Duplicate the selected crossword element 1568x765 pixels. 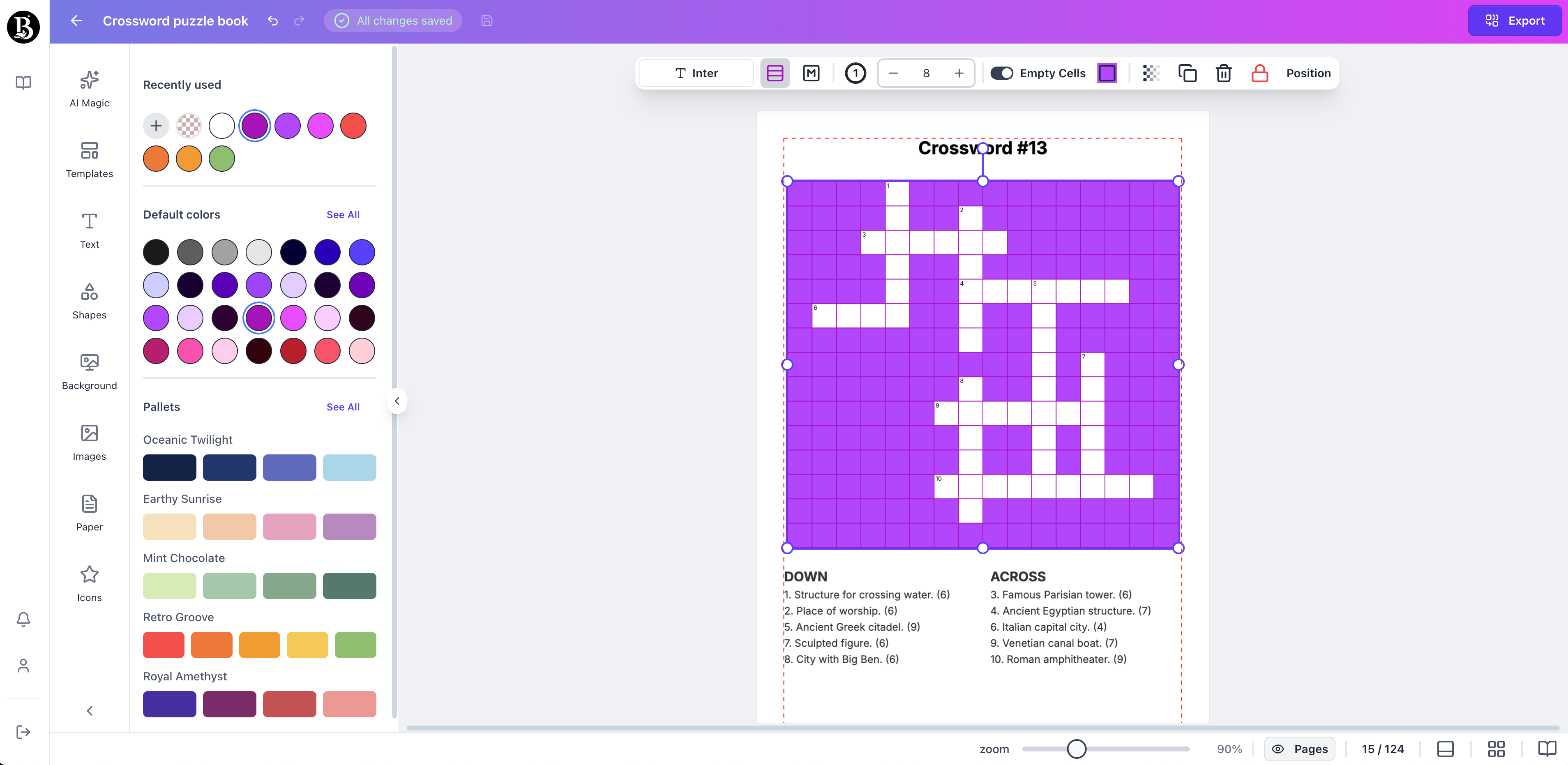coord(1188,73)
